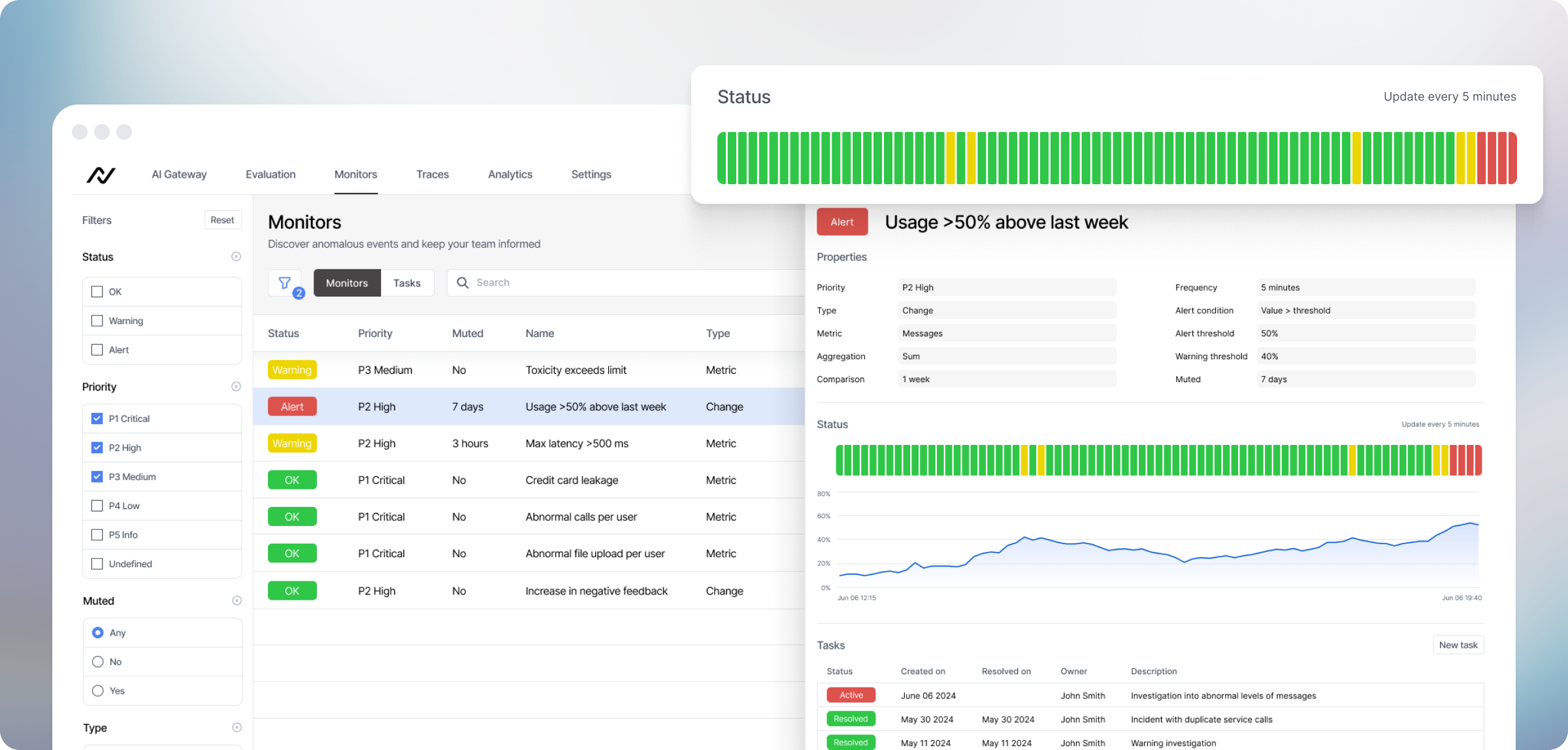Viewport: 1568px width, 750px height.
Task: Click the Priority P2 High property field
Action: click(x=1007, y=287)
